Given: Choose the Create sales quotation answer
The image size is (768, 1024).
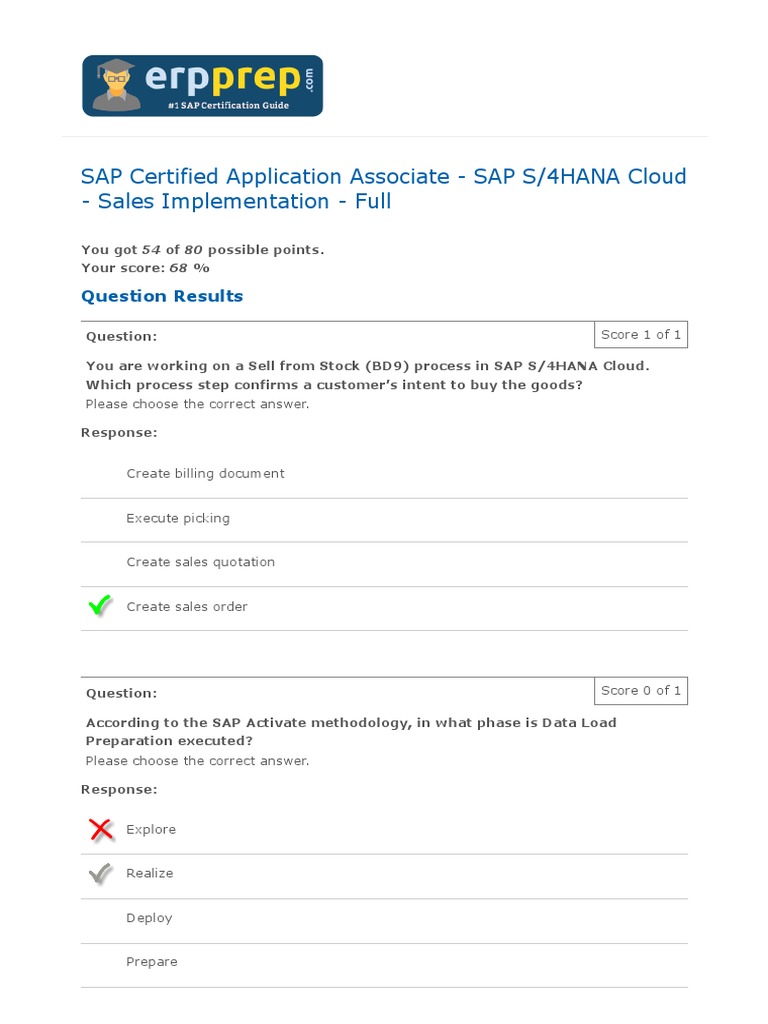Looking at the screenshot, I should point(200,562).
